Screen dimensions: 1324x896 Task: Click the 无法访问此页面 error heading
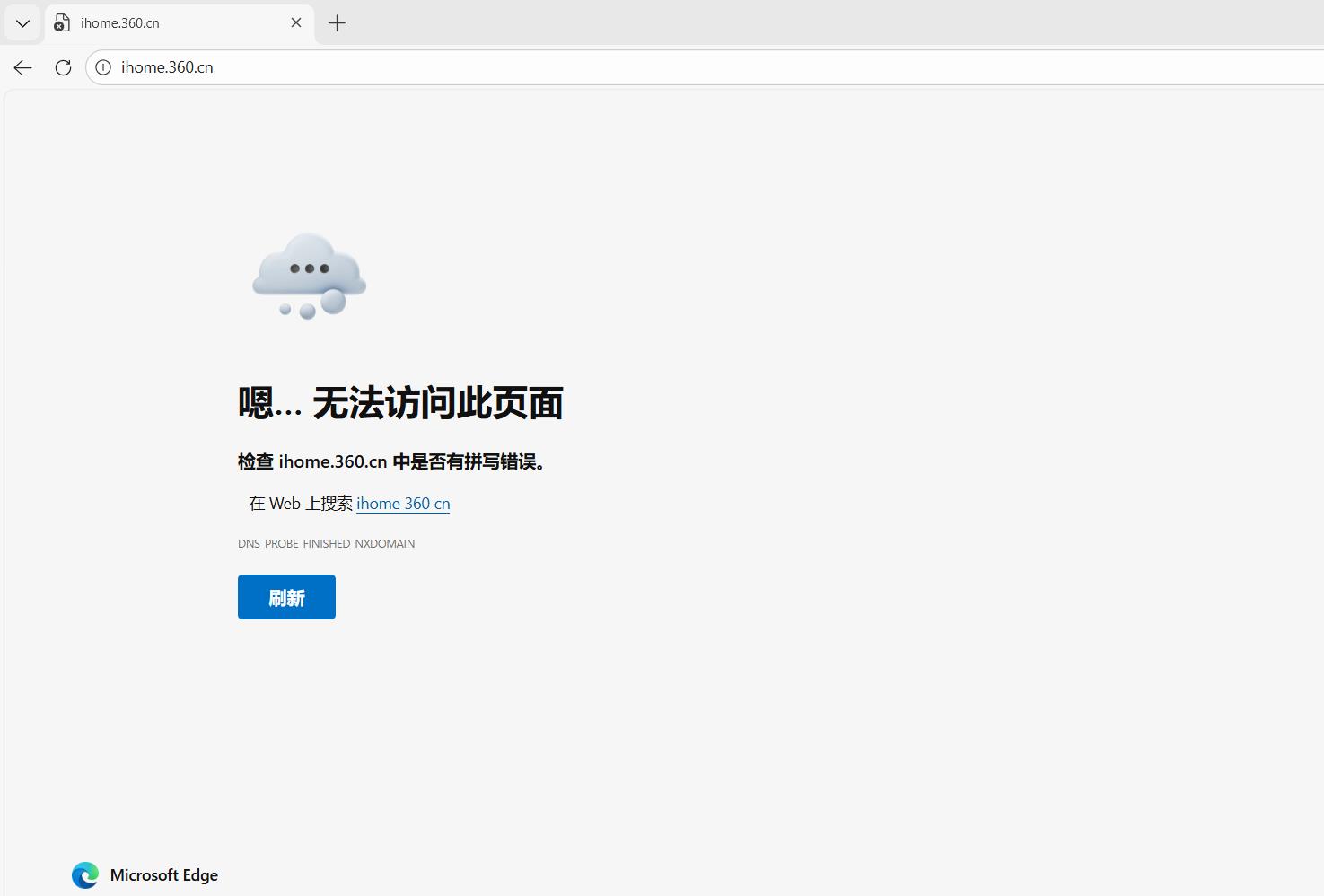pos(399,403)
